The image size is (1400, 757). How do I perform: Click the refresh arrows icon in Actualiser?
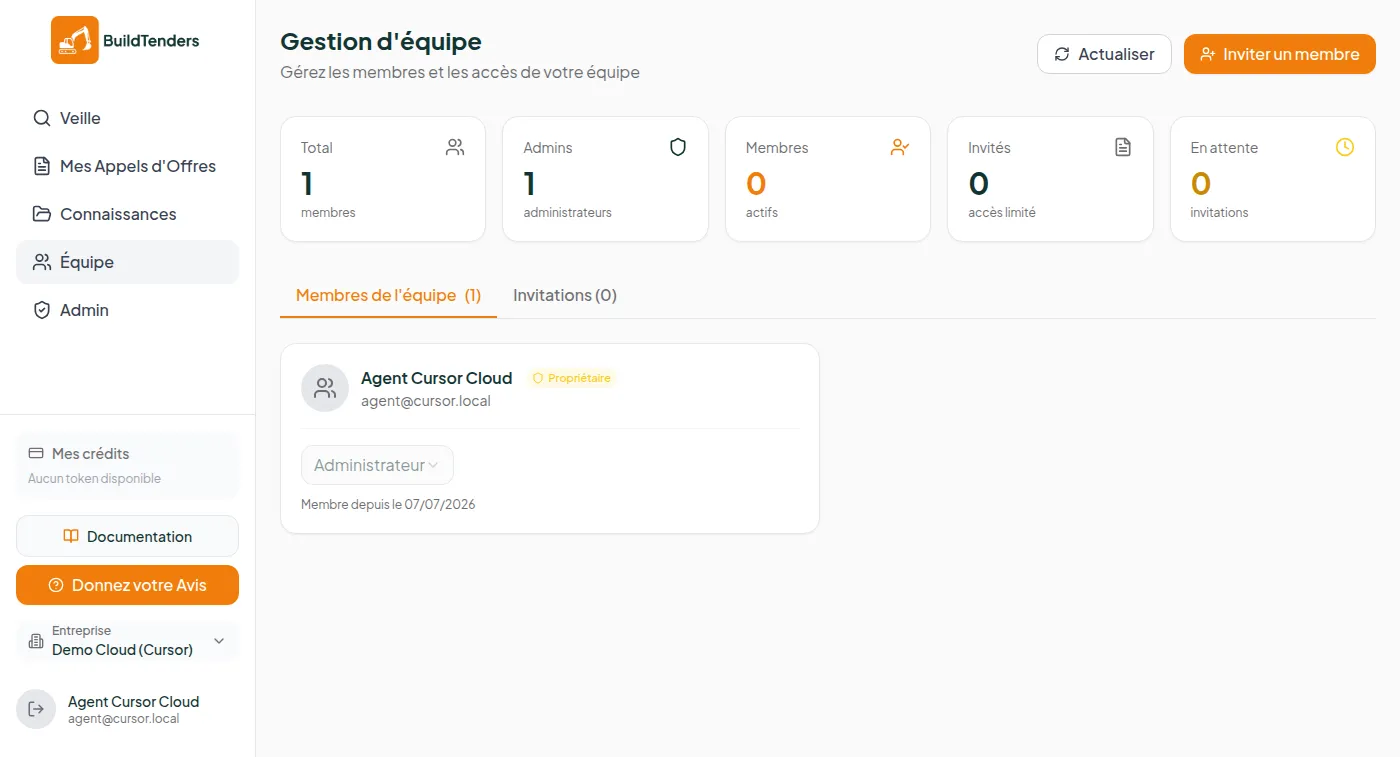point(1062,54)
